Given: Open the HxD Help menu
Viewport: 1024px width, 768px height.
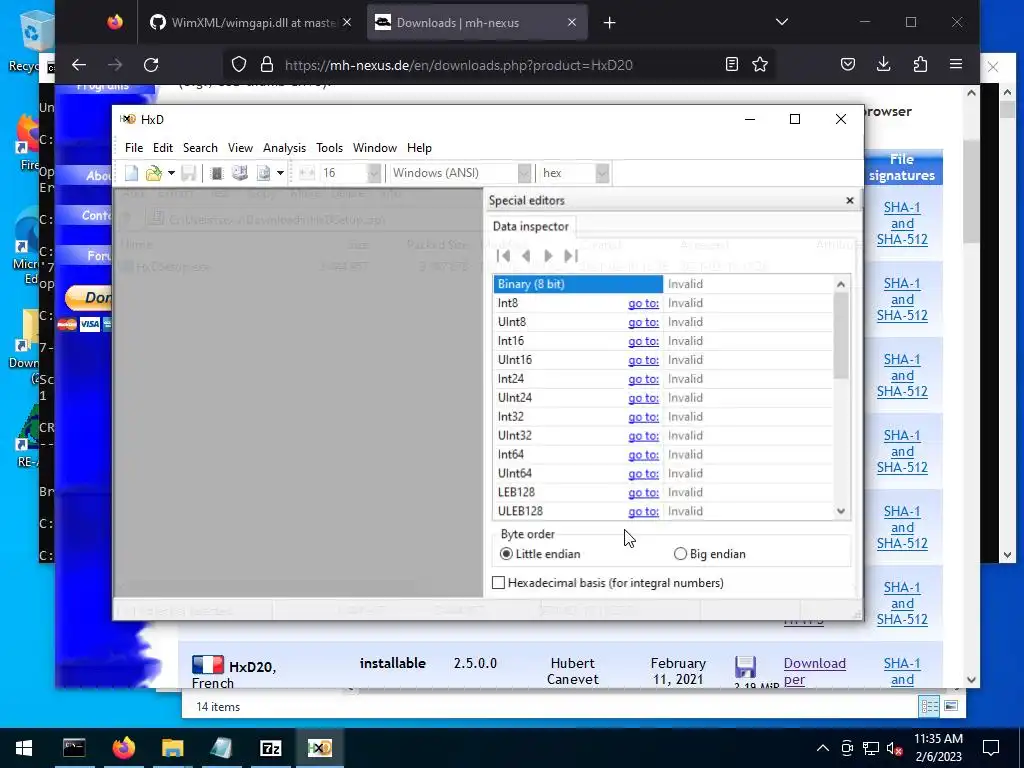Looking at the screenshot, I should point(419,148).
